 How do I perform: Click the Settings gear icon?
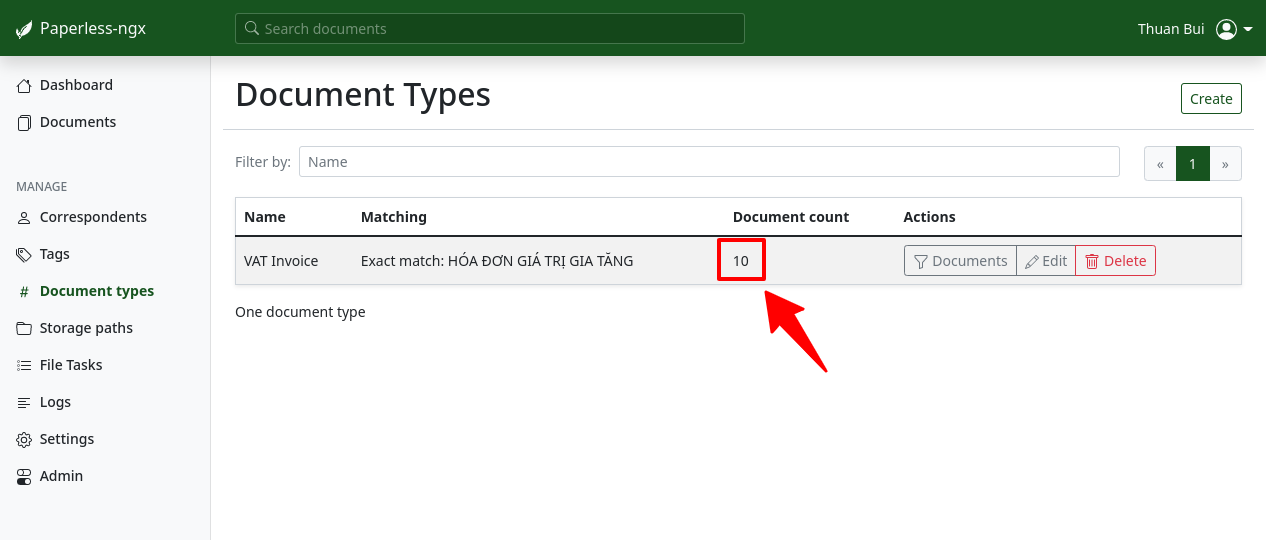pos(24,440)
